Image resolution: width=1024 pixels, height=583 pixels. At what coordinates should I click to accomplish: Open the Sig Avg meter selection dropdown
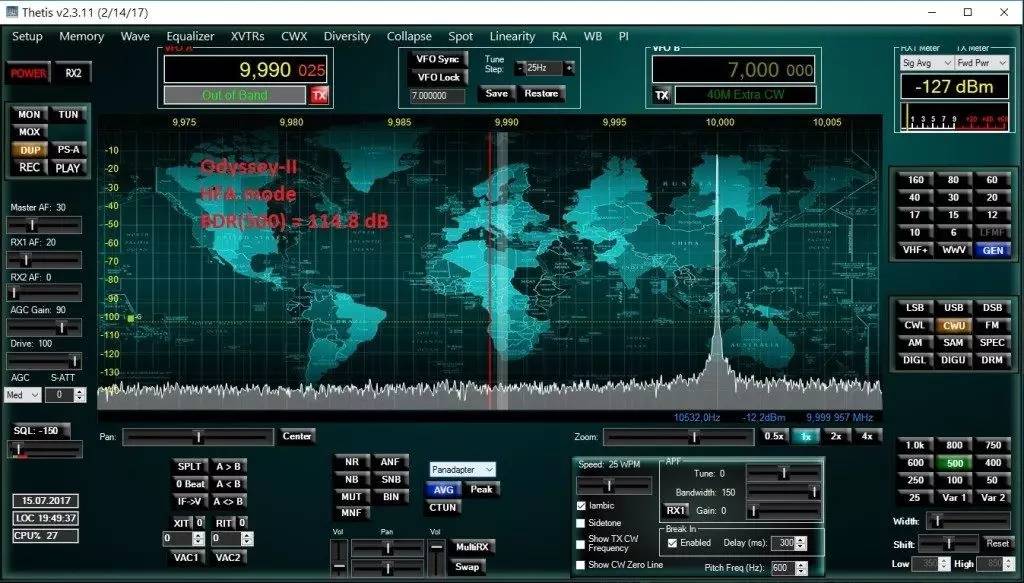(x=927, y=62)
